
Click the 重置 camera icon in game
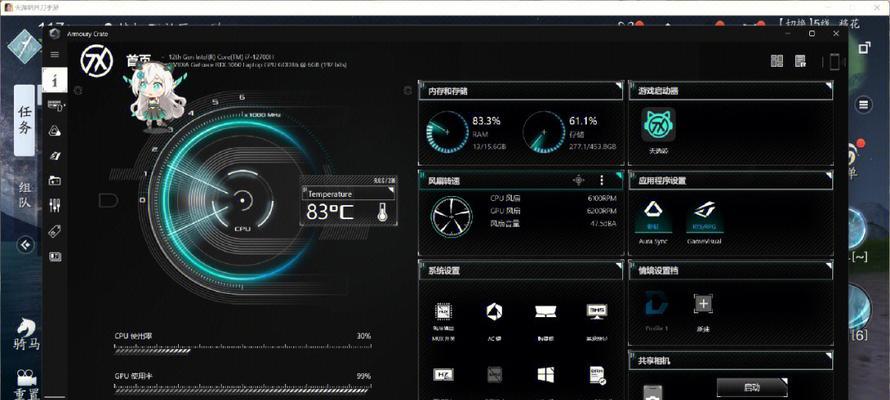click(27, 384)
